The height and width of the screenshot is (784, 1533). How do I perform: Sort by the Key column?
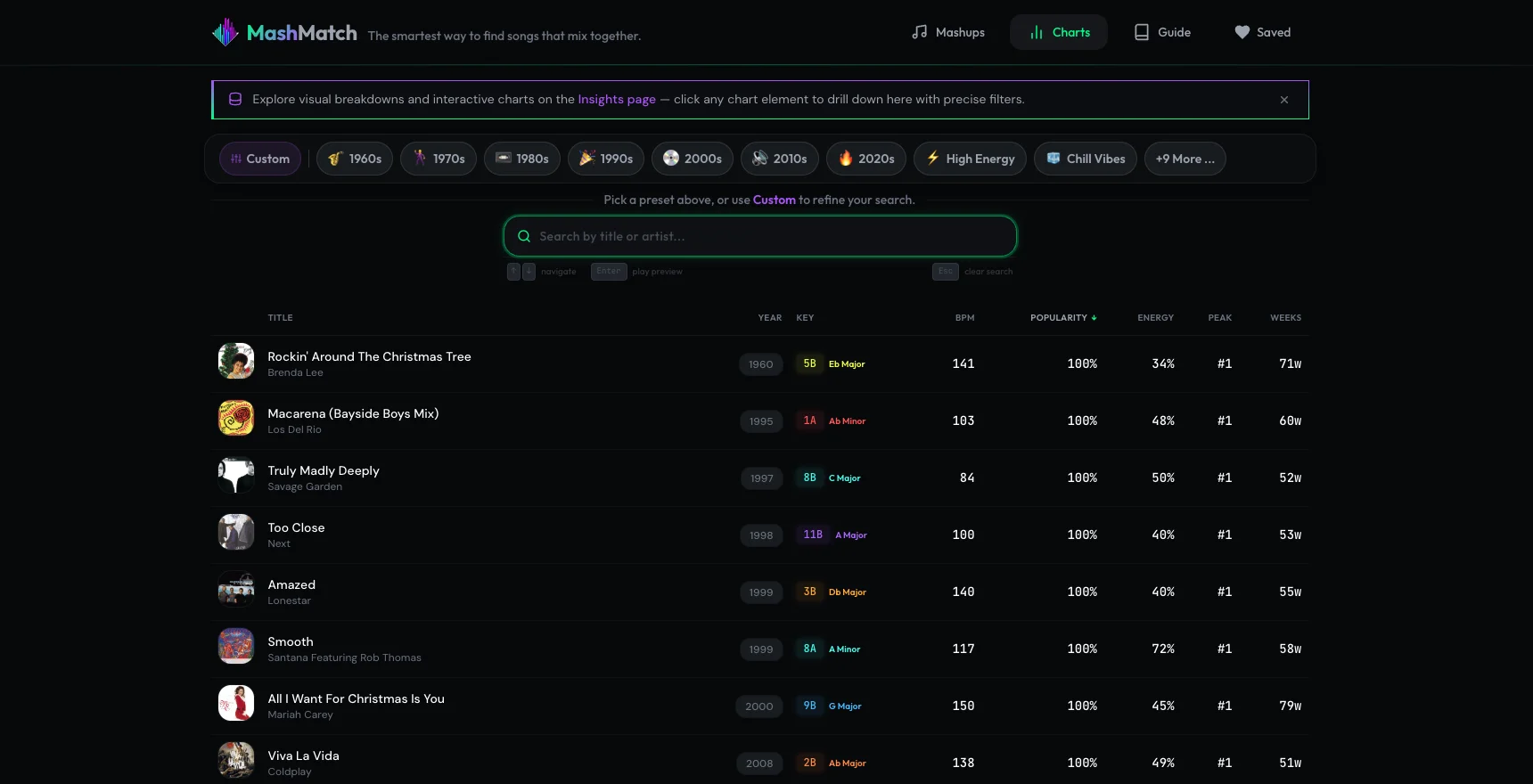pyautogui.click(x=805, y=318)
